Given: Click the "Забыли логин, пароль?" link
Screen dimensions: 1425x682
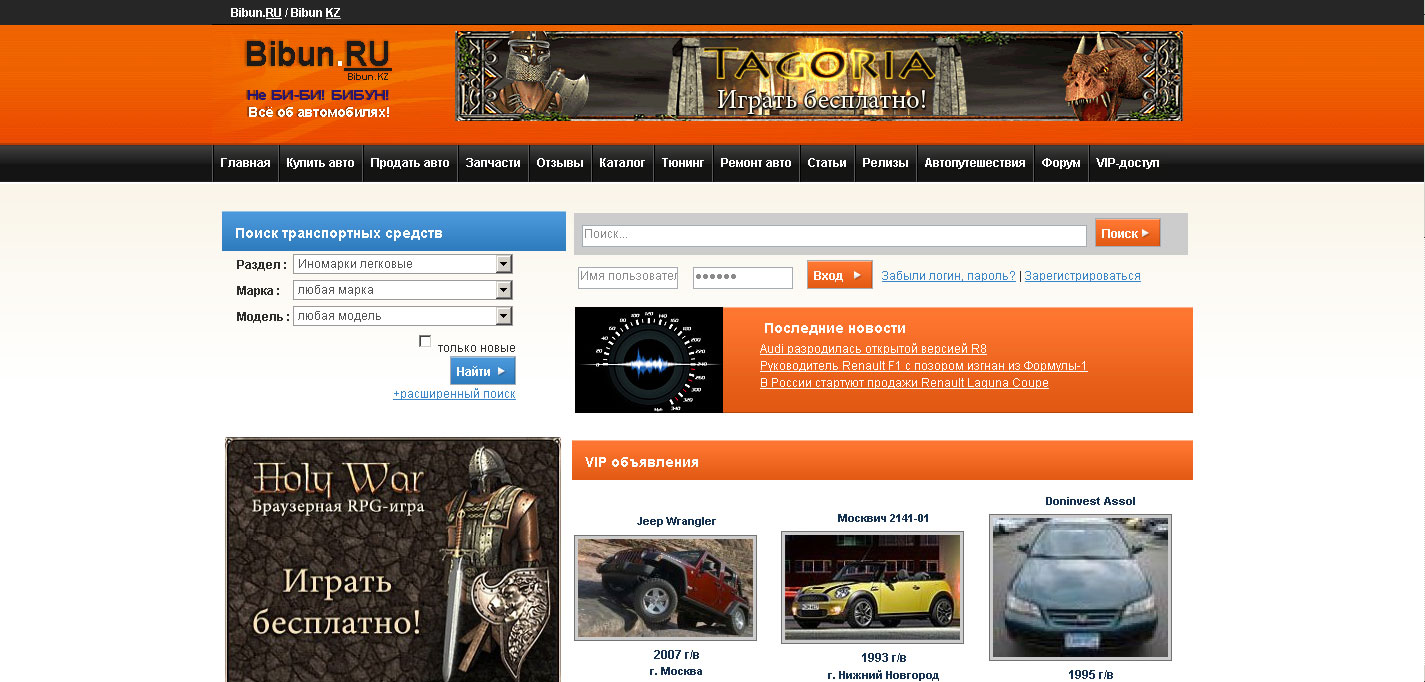Looking at the screenshot, I should pyautogui.click(x=948, y=274).
